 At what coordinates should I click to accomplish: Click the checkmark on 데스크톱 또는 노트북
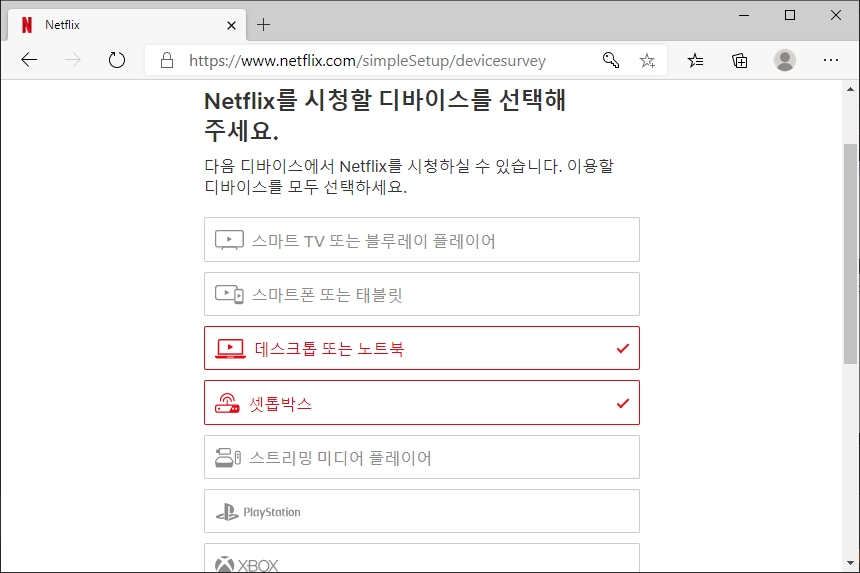point(623,348)
